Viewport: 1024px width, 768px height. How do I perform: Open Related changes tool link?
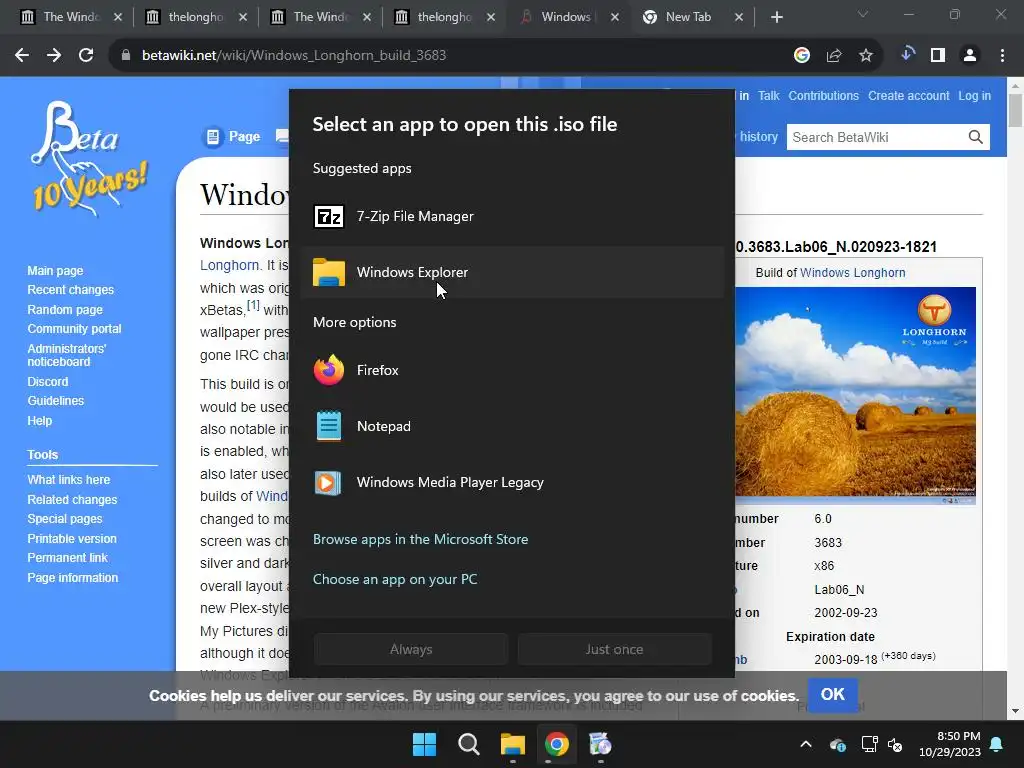(72, 500)
